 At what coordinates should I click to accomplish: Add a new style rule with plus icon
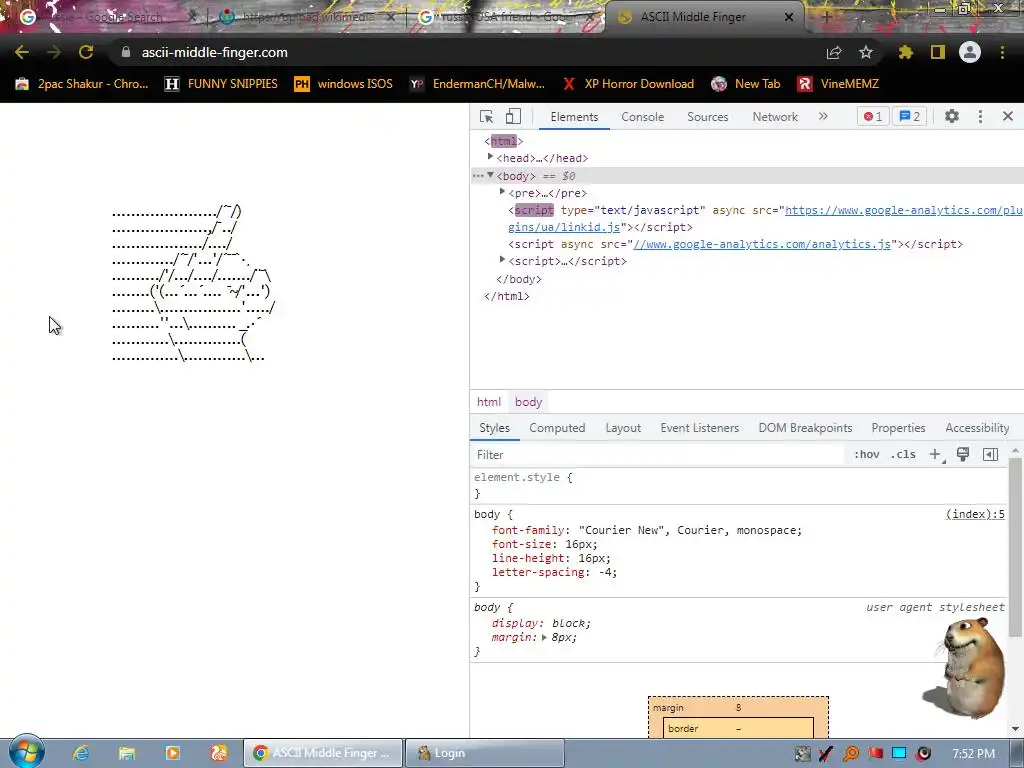click(x=935, y=455)
